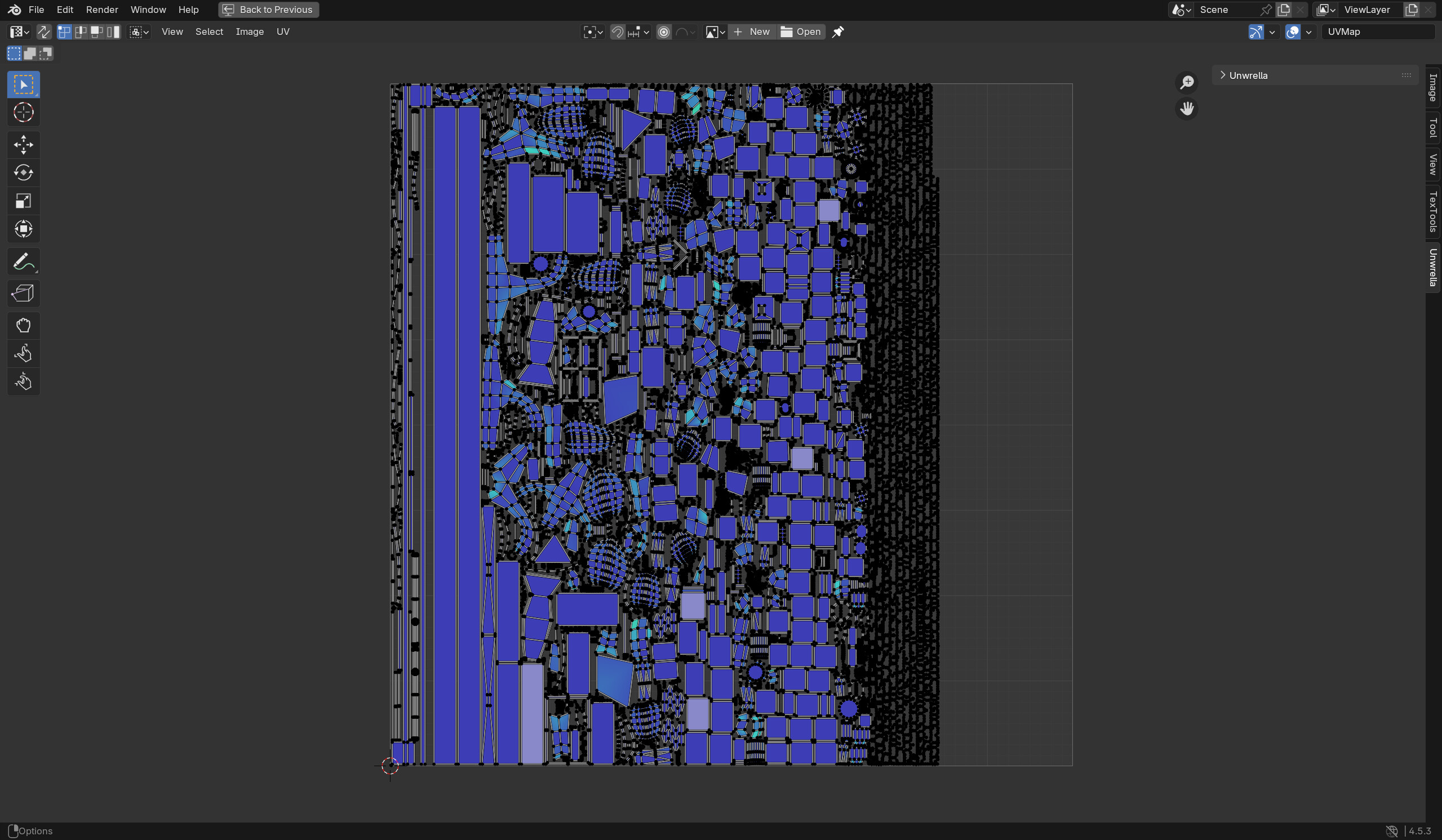The image size is (1442, 840).
Task: Activate the Pinch sculpt tool
Action: [24, 381]
